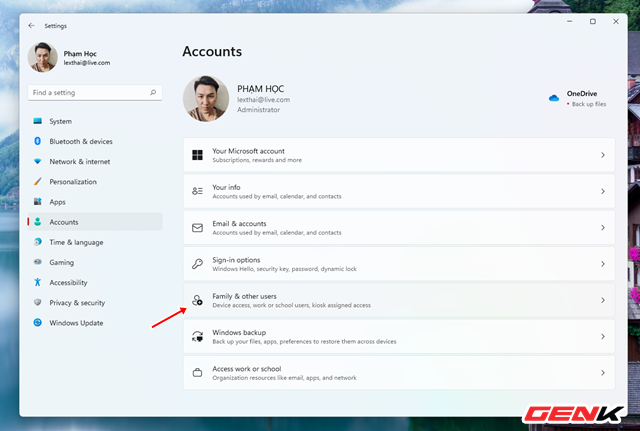Open Personalization settings
Image resolution: width=640 pixels, height=431 pixels.
(95, 182)
